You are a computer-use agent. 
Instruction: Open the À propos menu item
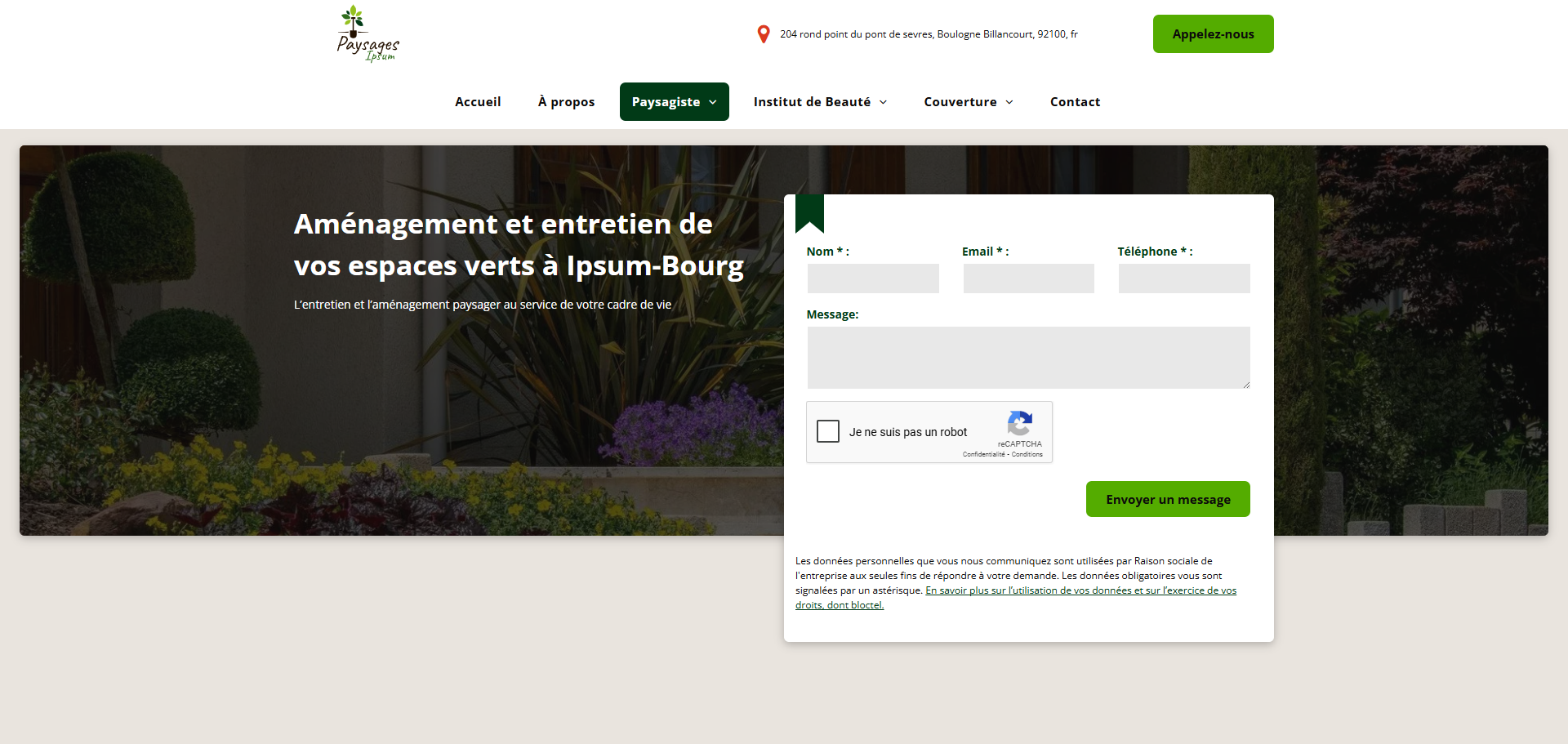pyautogui.click(x=566, y=102)
